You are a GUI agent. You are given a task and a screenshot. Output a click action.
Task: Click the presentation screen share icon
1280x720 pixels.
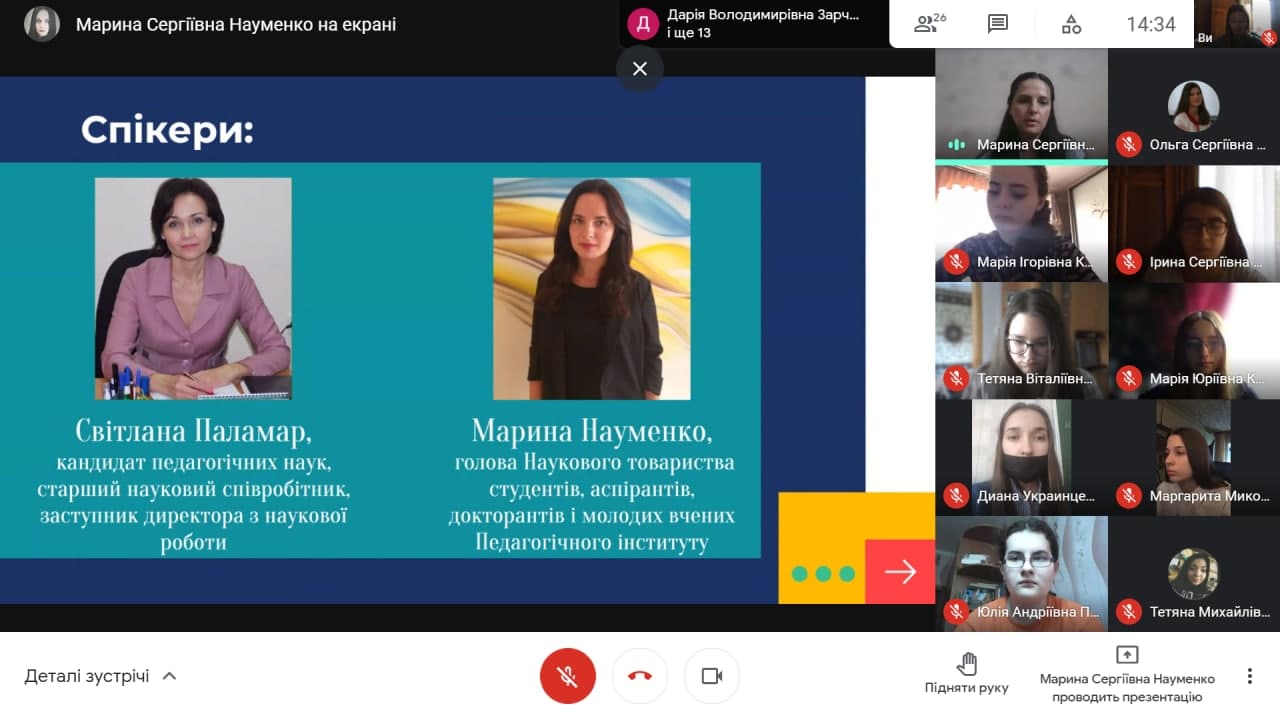point(1127,655)
